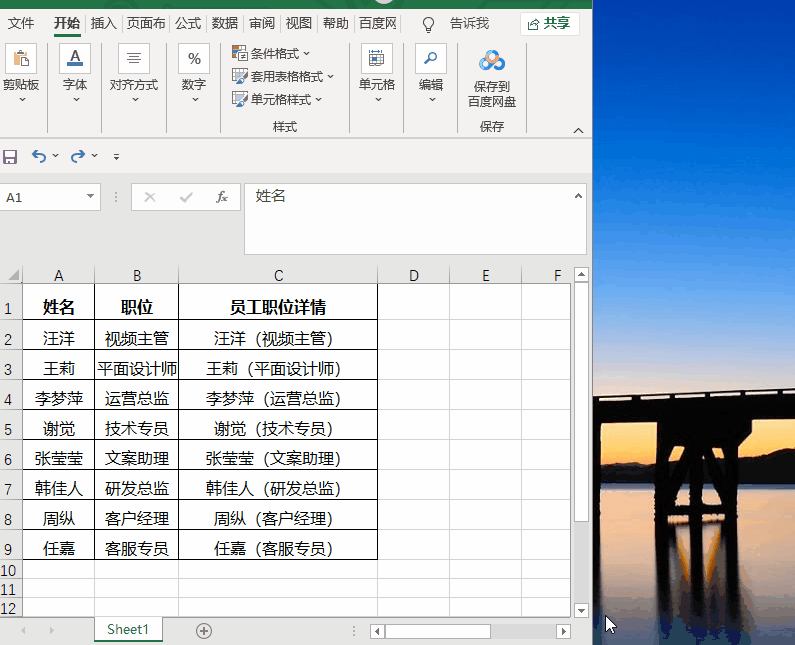This screenshot has height=645, width=795.
Task: Go to next sheet arrow
Action: [x=52, y=631]
